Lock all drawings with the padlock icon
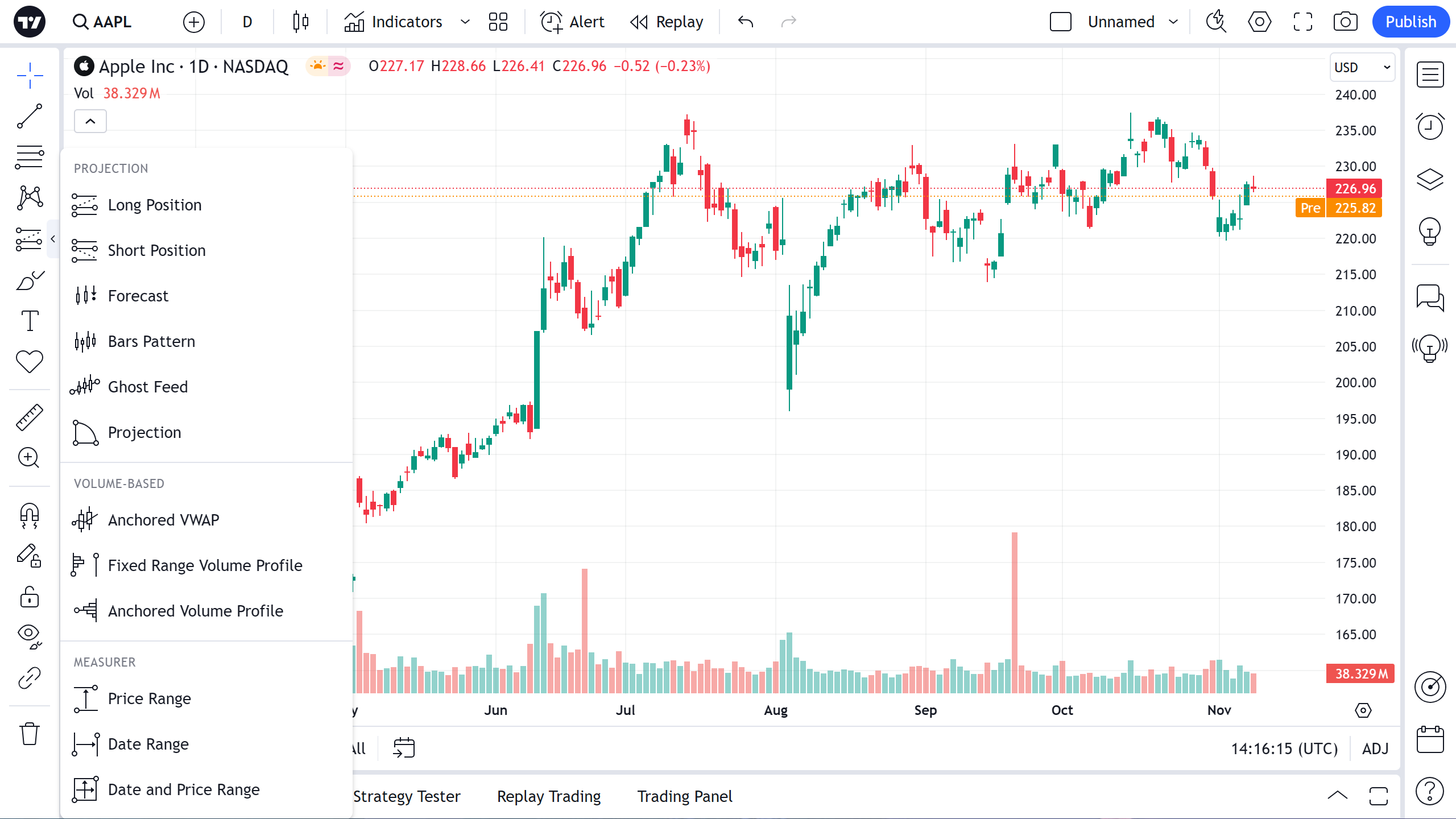Screen dimensions: 1456x819 [29, 597]
